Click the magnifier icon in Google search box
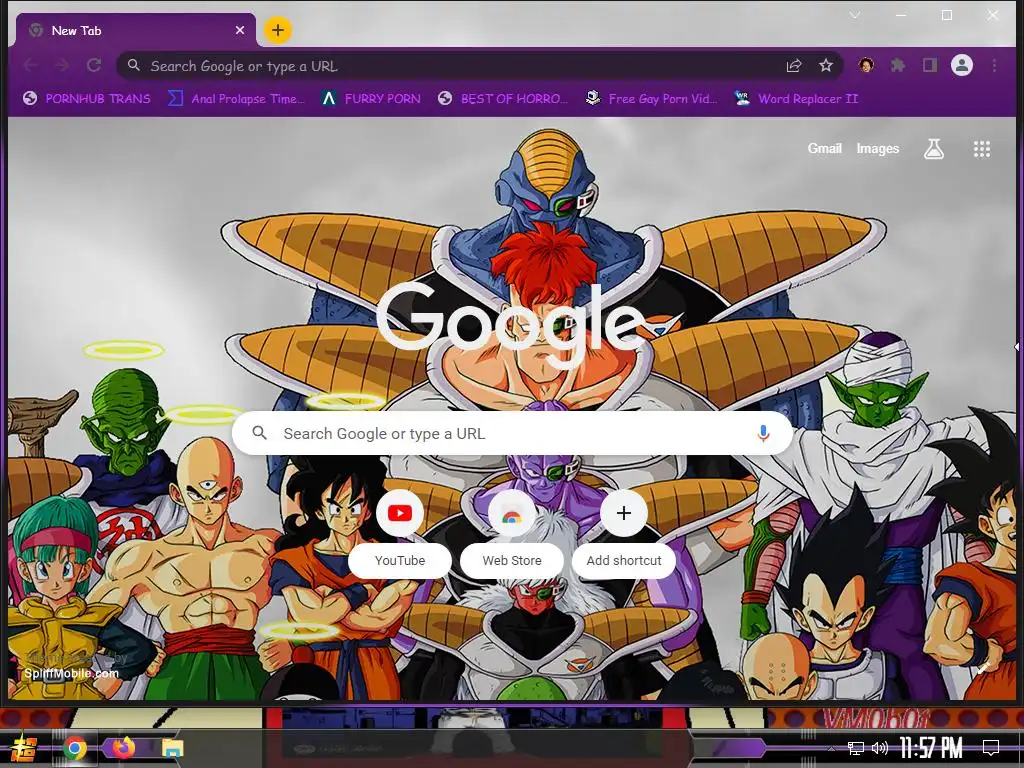The height and width of the screenshot is (768, 1024). (x=259, y=433)
